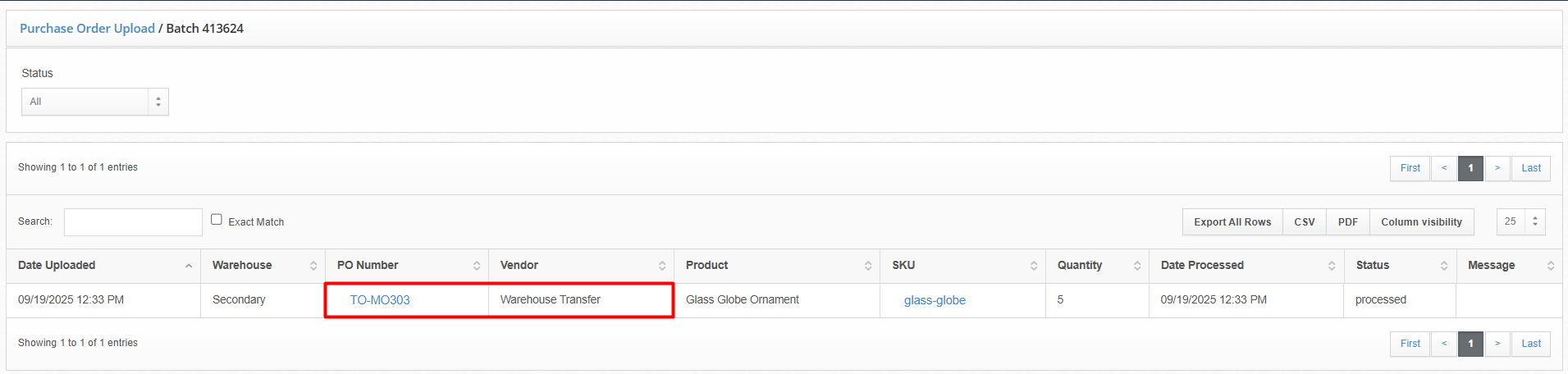Sort by Warehouse column
Viewport: 1568px width, 374px height.
[x=263, y=266]
